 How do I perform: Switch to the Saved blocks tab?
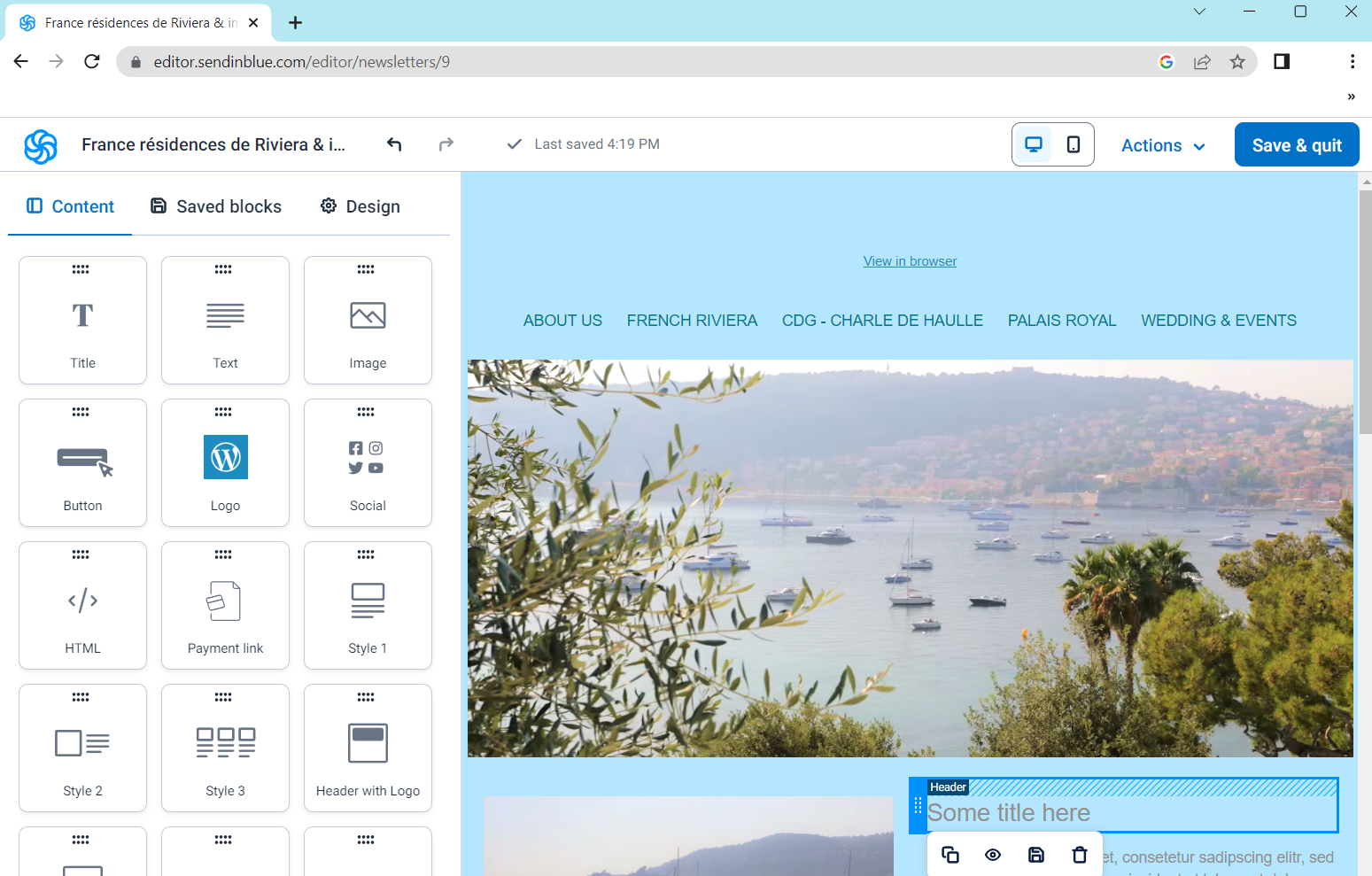click(216, 206)
